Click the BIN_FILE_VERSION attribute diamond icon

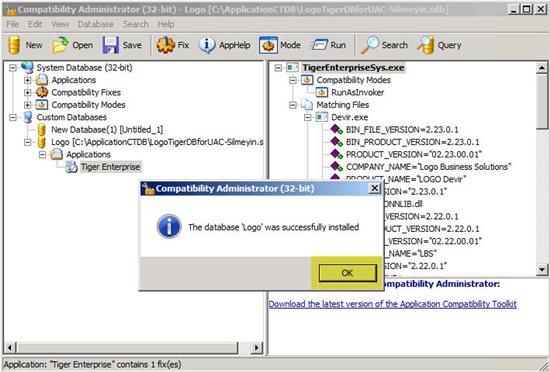(336, 130)
